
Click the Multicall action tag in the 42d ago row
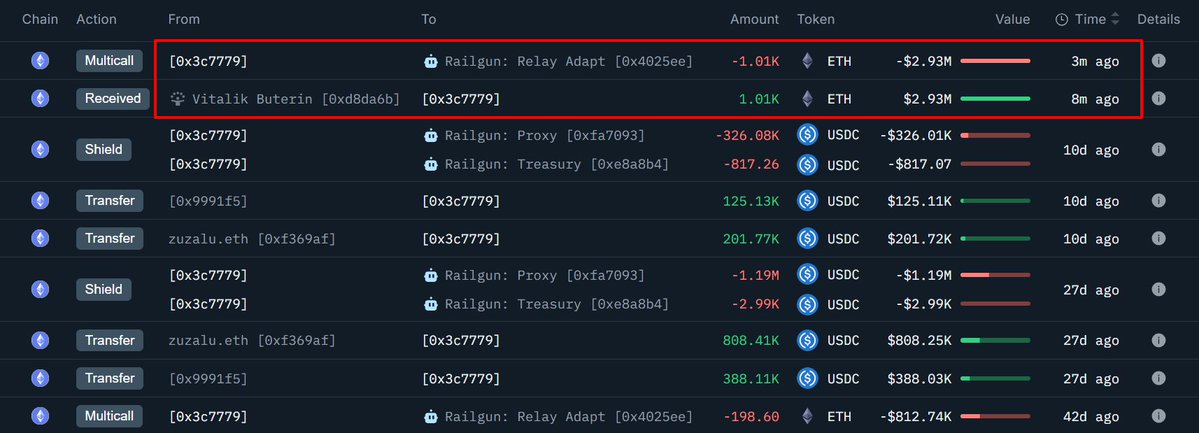[109, 416]
